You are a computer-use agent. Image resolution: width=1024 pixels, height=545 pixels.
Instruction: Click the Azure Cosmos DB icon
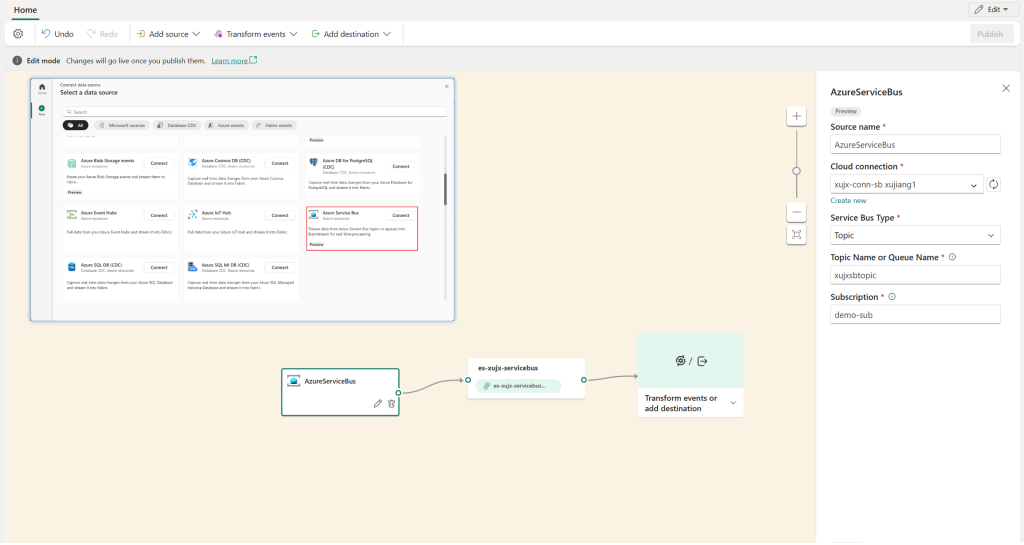(x=193, y=162)
